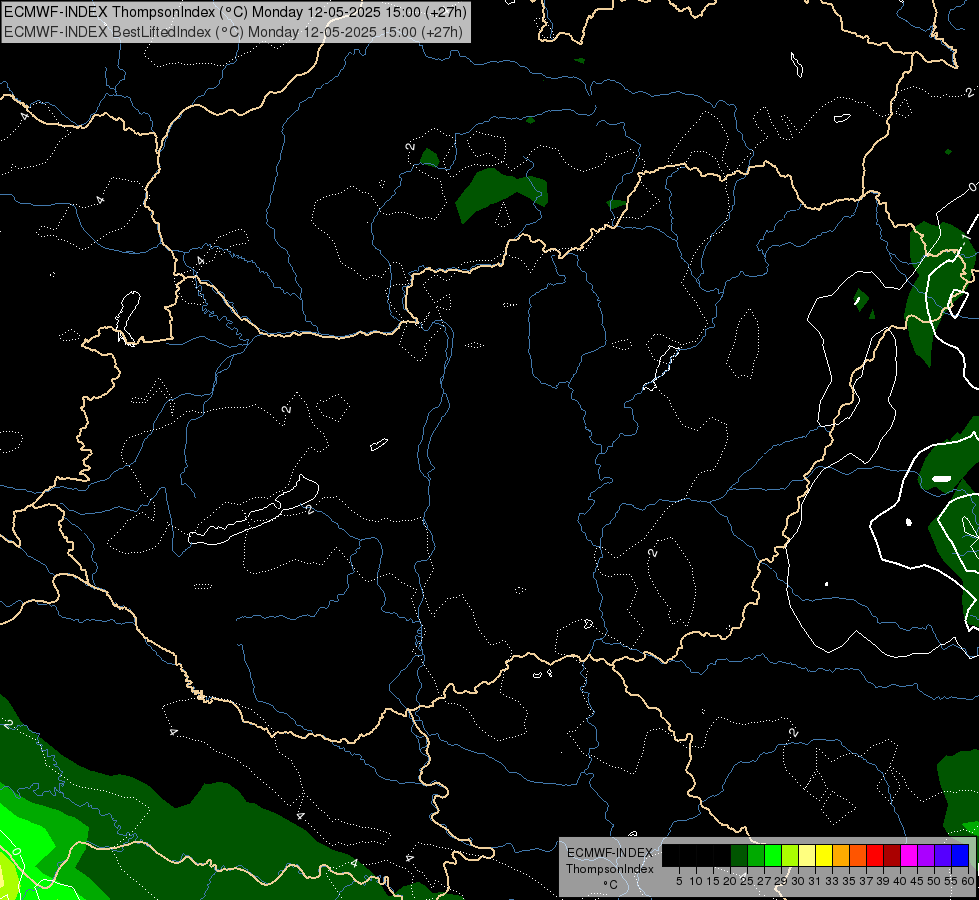The height and width of the screenshot is (900, 979).
Task: Click the '°C' unit label in legend
Action: pos(610,885)
